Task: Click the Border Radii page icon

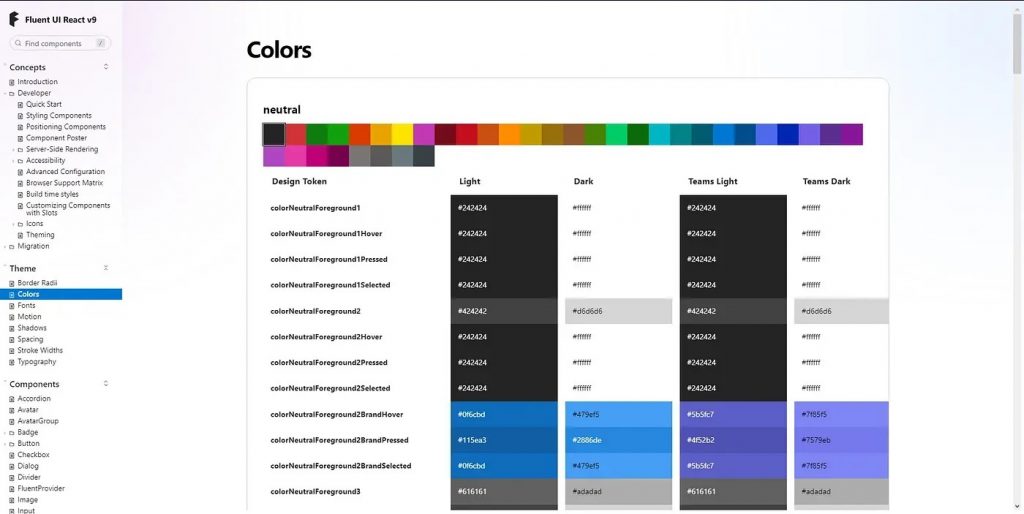Action: pos(12,283)
